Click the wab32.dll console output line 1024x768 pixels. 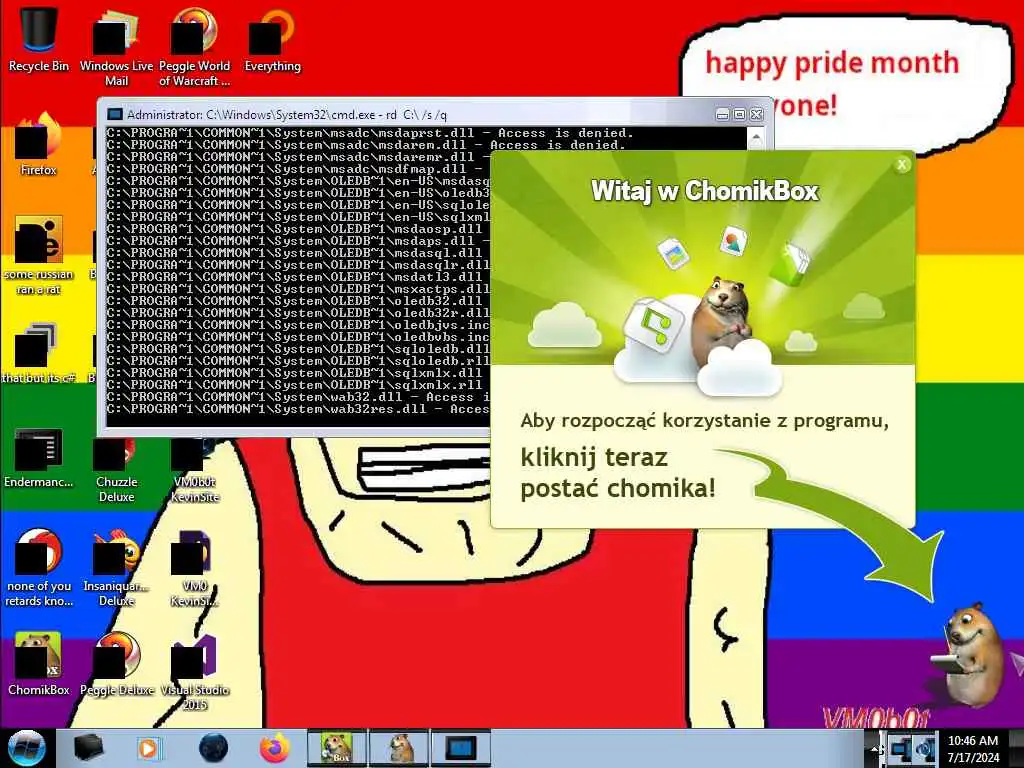[x=298, y=396]
